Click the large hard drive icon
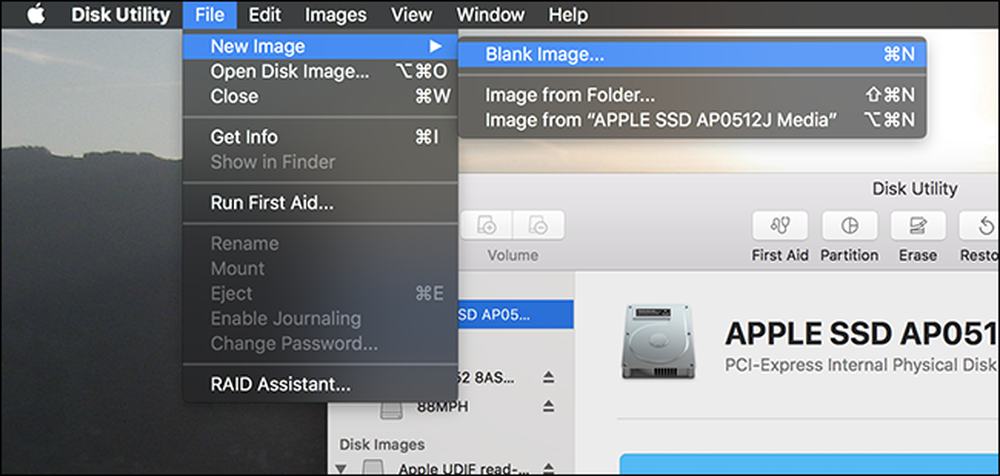The image size is (1000, 476). click(659, 341)
